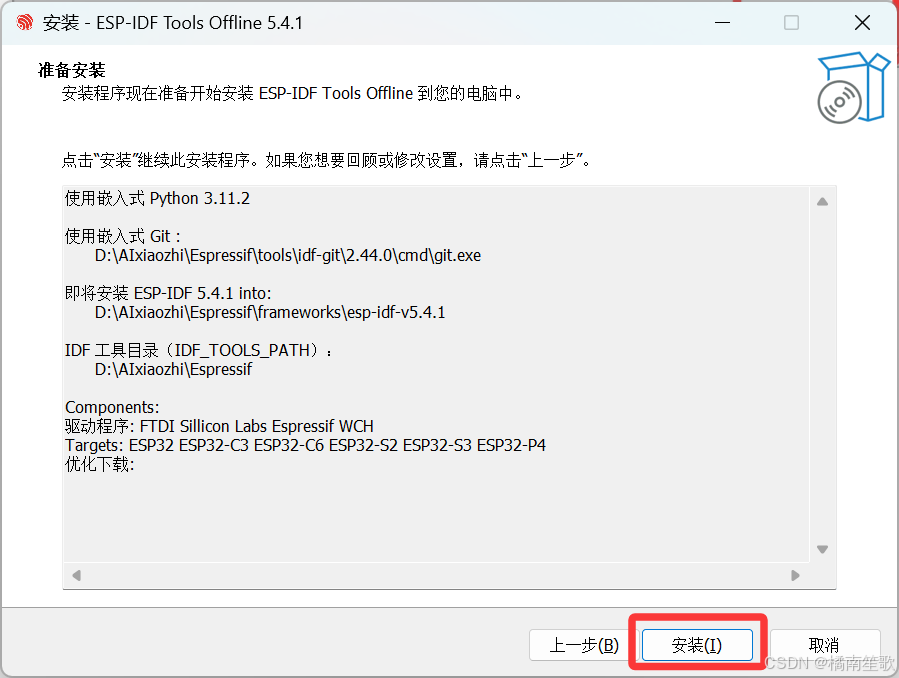Click the installer box-and-disc icon
Screen dimensions: 899x678
point(853,88)
